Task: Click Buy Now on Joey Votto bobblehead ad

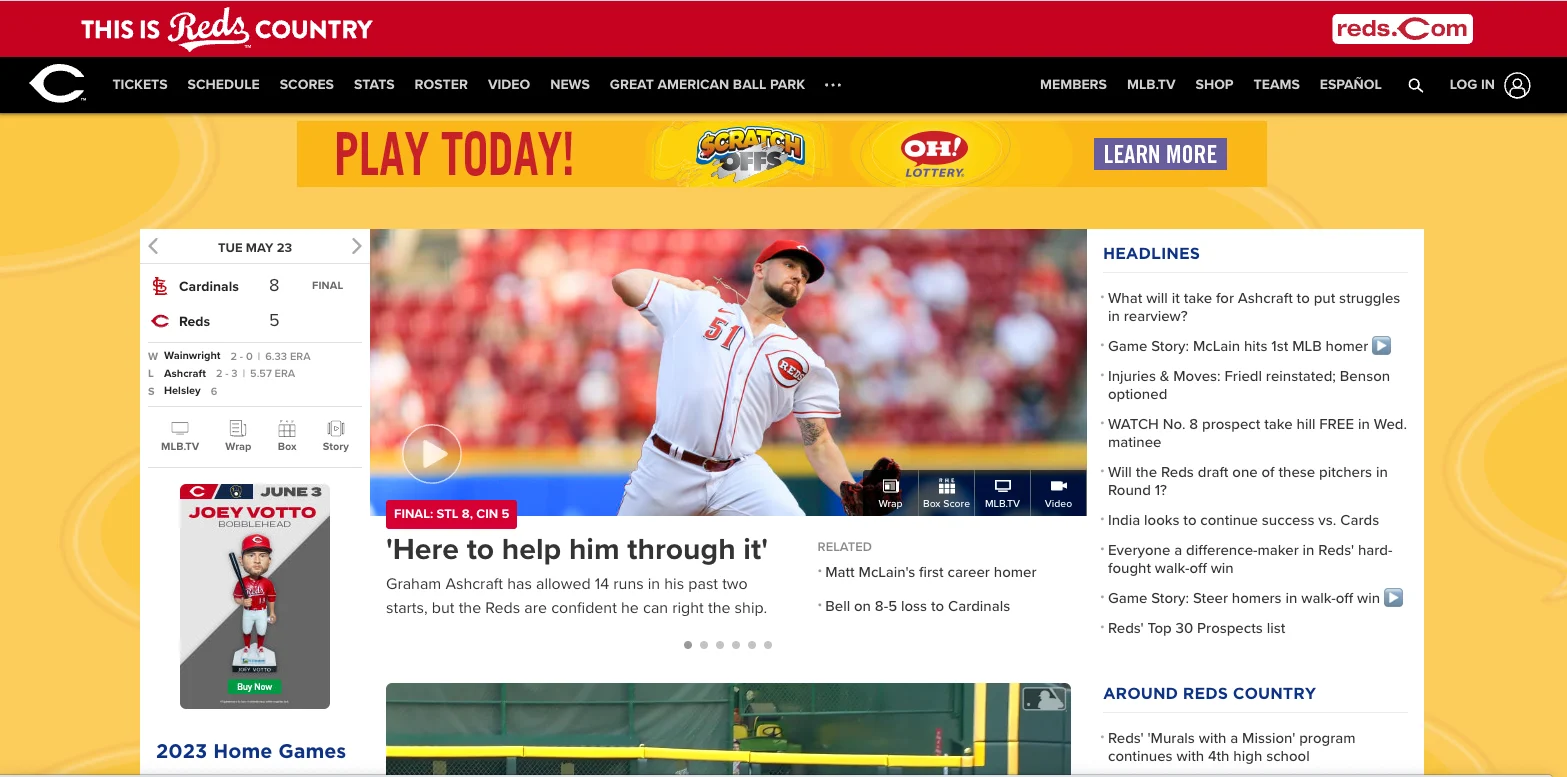Action: click(x=255, y=687)
